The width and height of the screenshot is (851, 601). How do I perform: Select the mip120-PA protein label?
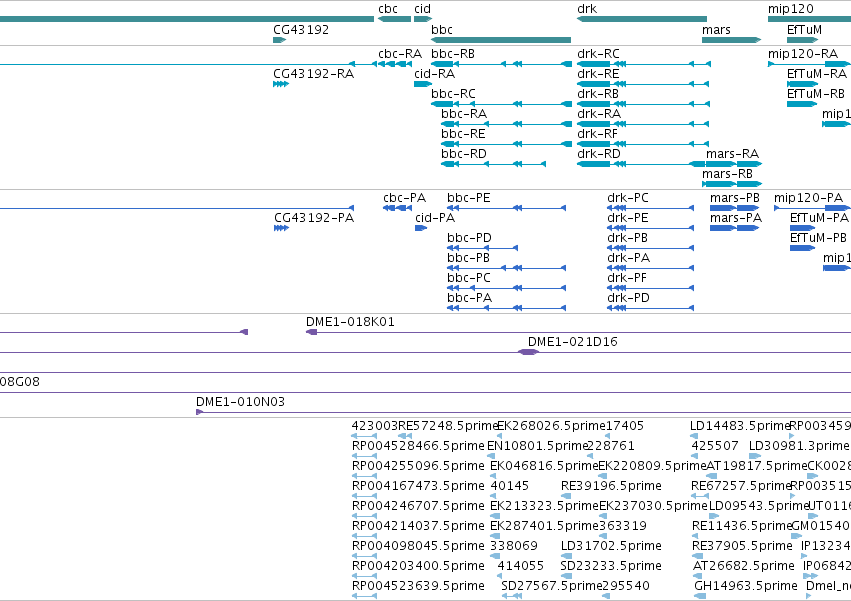(808, 198)
